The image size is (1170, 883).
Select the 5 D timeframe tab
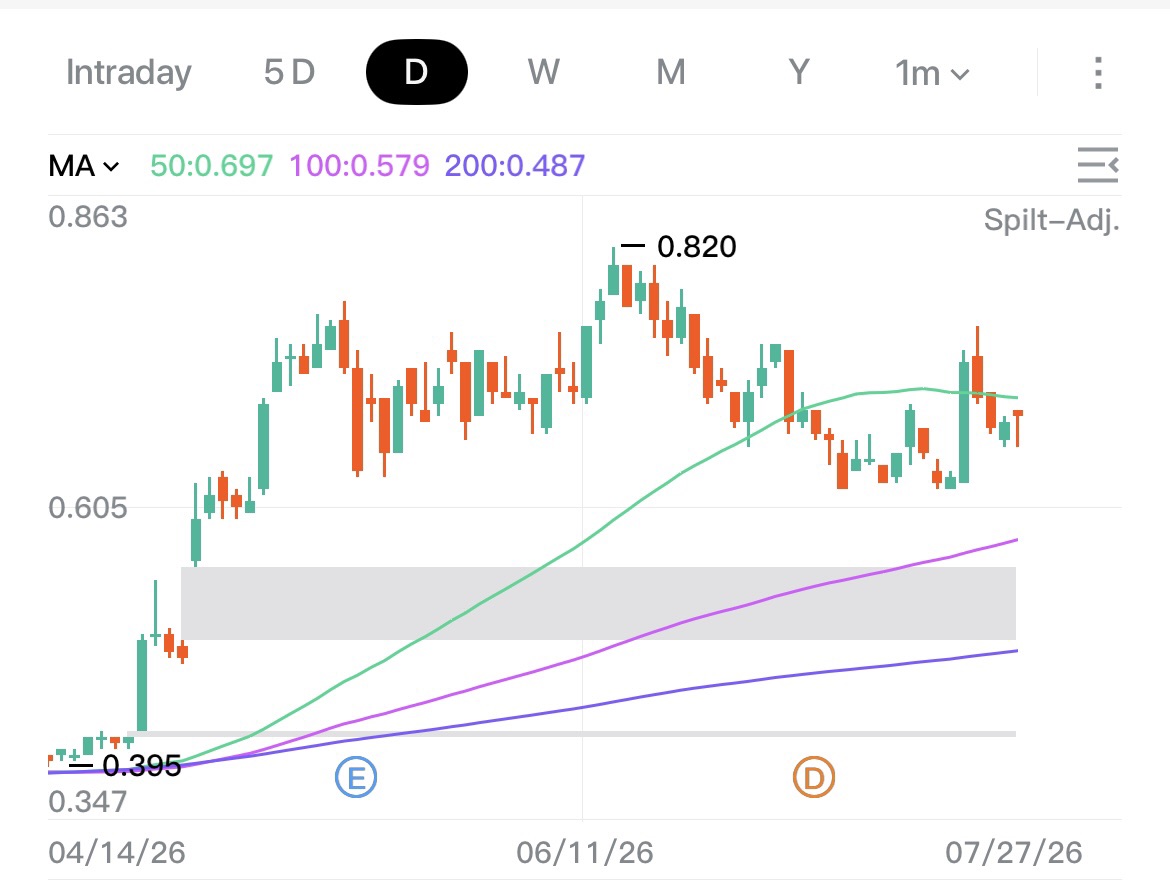click(x=290, y=72)
